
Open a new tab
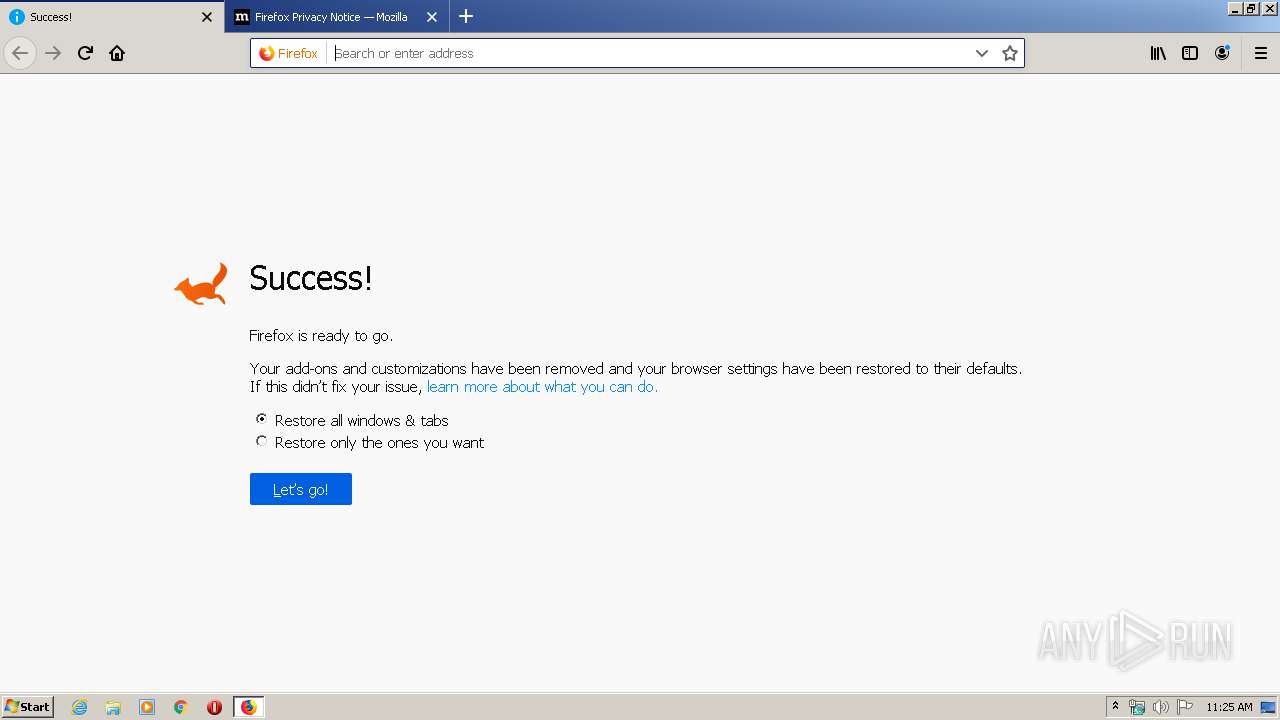click(466, 16)
